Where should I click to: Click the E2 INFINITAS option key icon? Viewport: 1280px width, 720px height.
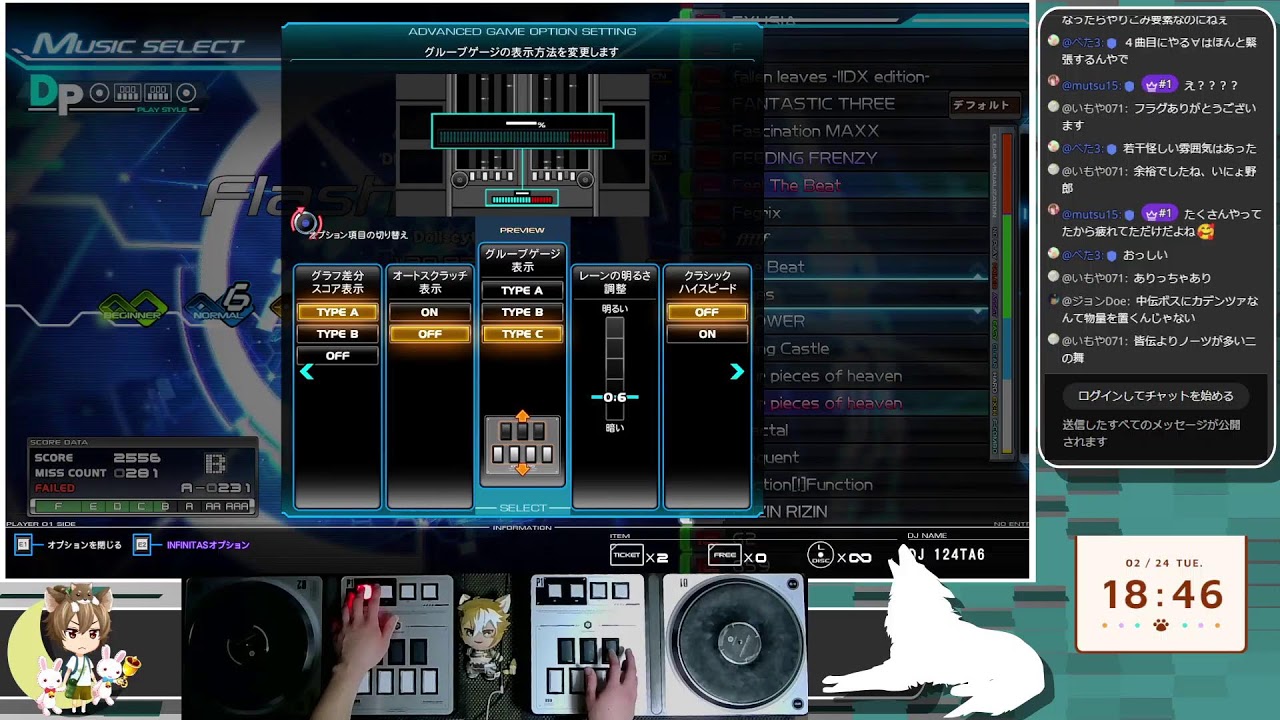(142, 545)
